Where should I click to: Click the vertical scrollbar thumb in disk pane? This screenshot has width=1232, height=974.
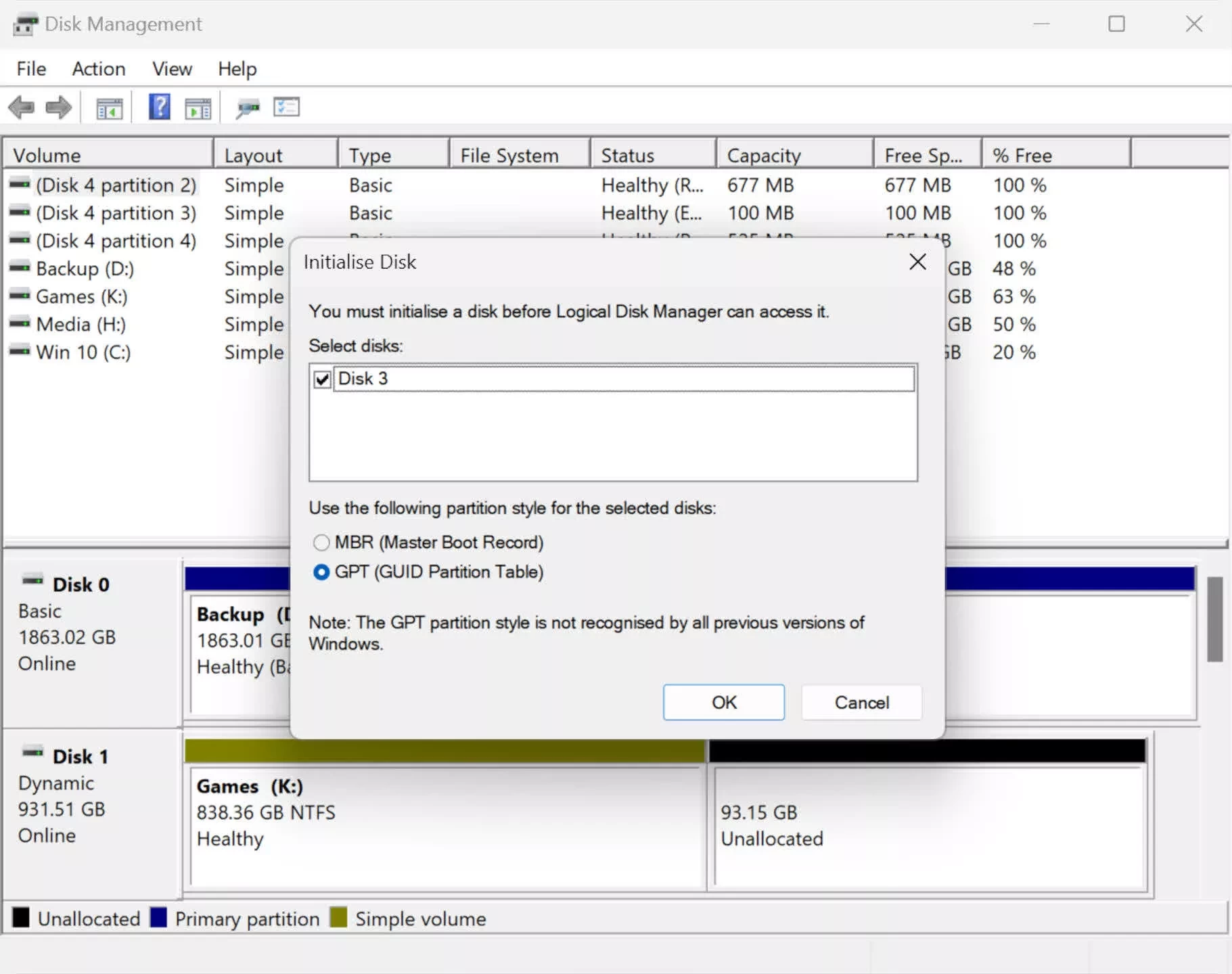coord(1215,620)
